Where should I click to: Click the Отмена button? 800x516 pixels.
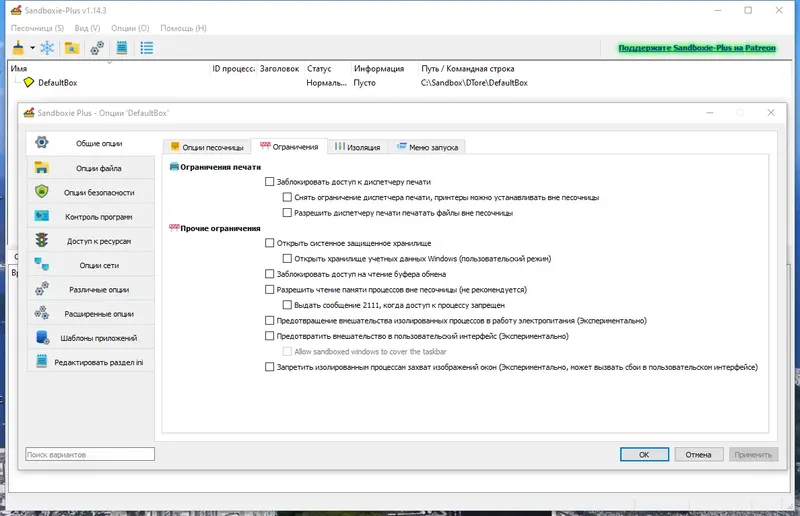click(x=698, y=454)
